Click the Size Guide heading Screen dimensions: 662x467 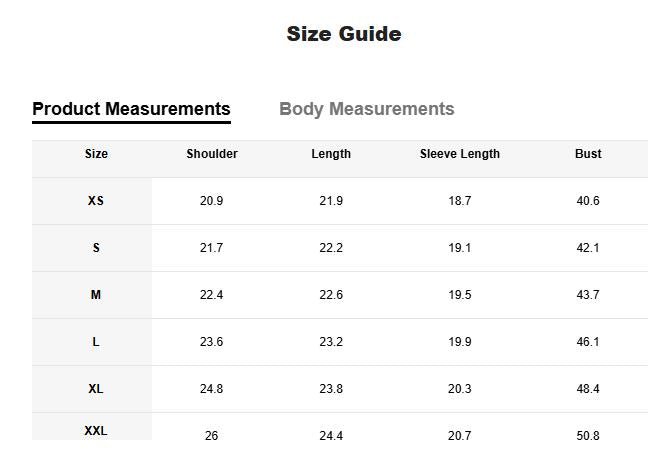344,34
